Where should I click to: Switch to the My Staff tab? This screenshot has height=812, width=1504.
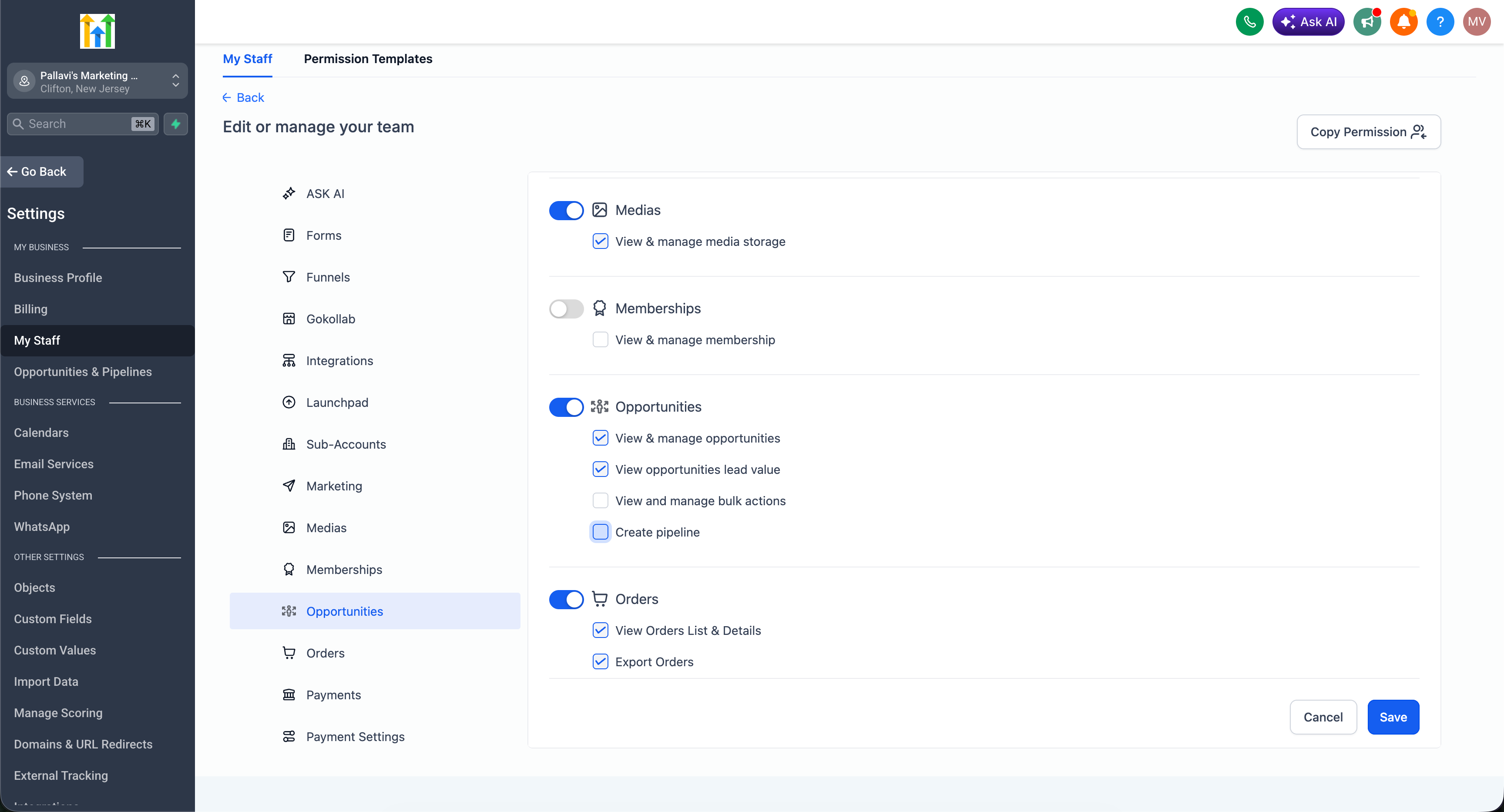point(248,59)
